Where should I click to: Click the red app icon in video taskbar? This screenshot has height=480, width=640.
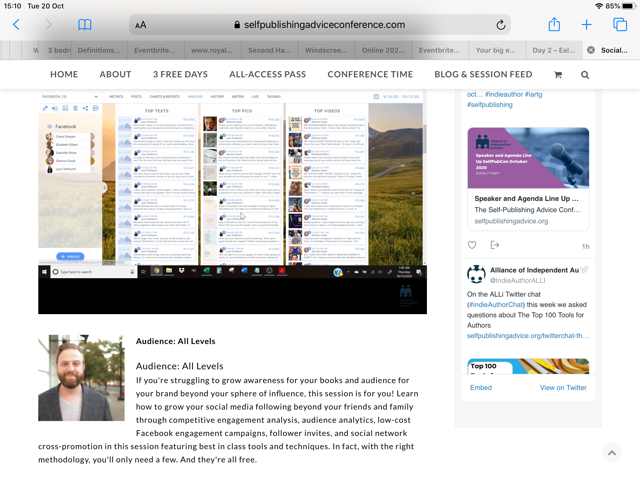pos(282,271)
